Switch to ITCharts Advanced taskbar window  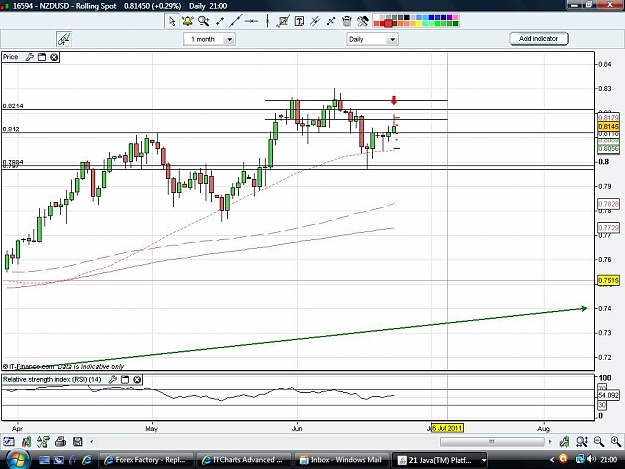point(244,460)
